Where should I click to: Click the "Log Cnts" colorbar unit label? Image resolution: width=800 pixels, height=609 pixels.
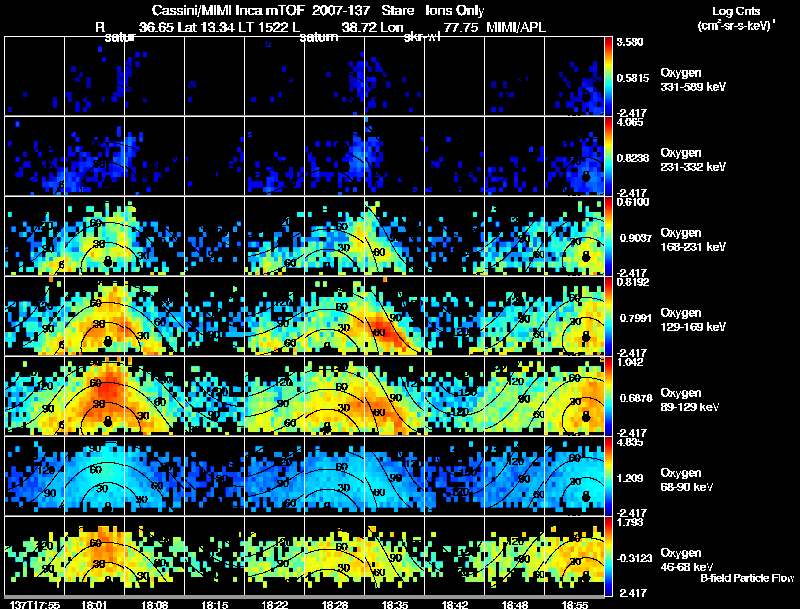[736, 11]
